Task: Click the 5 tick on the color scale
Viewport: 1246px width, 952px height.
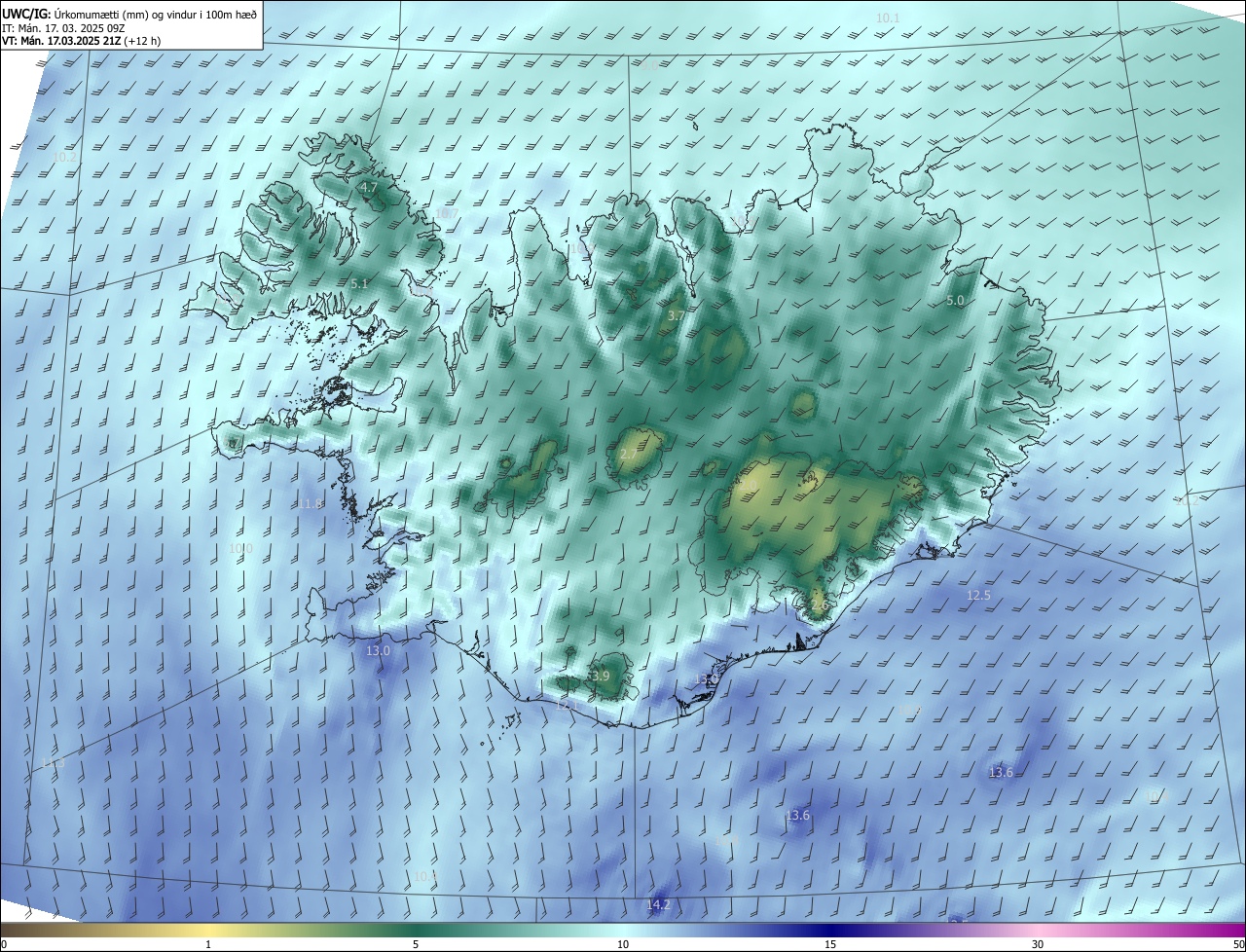Action: click(x=416, y=944)
